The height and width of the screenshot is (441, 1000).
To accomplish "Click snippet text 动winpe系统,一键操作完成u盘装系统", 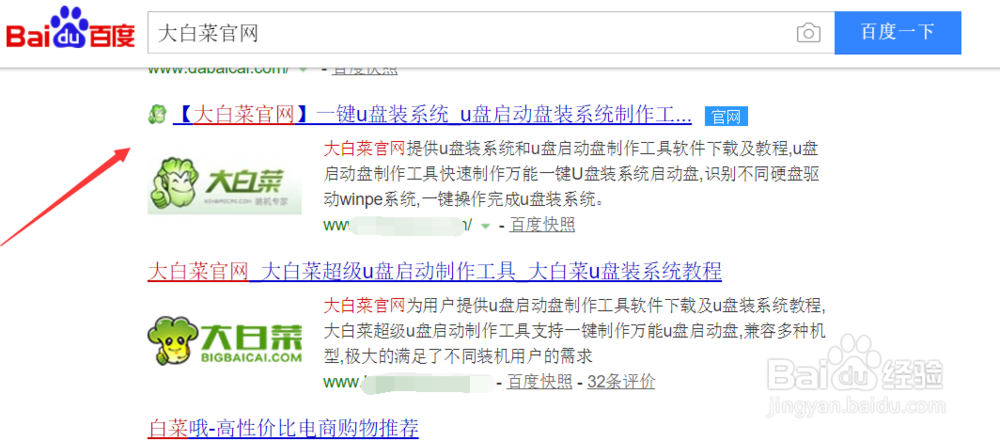I will point(464,200).
